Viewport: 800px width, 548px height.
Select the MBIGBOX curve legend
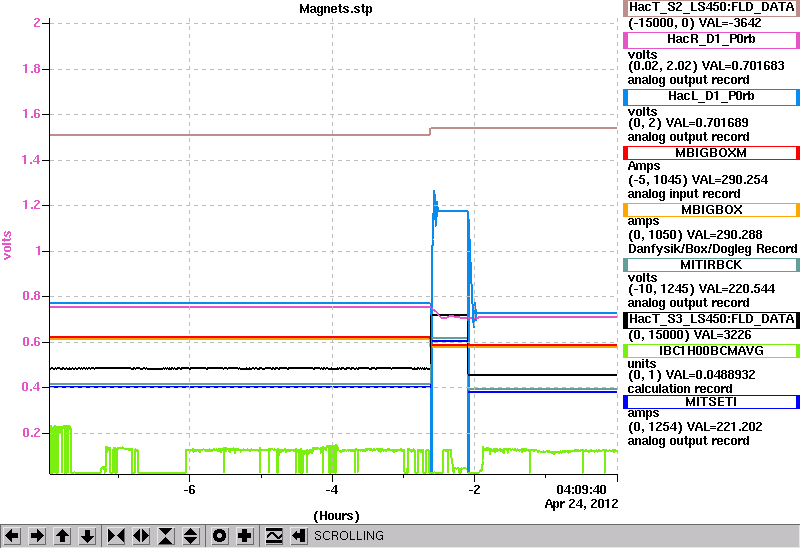tap(711, 210)
